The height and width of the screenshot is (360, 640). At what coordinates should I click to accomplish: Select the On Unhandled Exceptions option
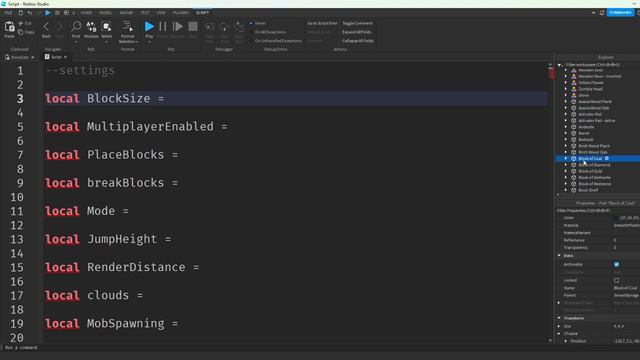click(x=251, y=41)
